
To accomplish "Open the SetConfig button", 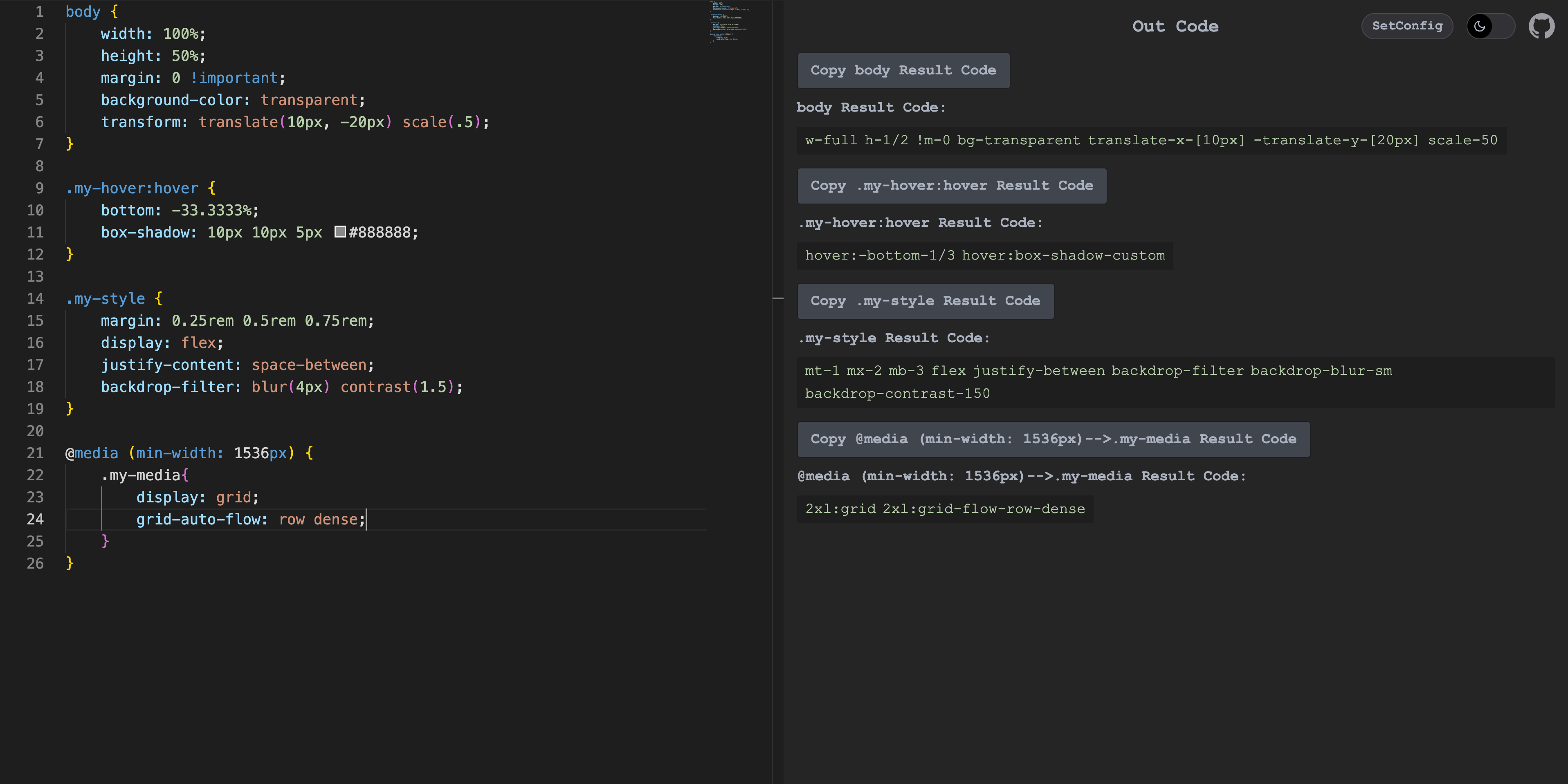I will tap(1407, 26).
